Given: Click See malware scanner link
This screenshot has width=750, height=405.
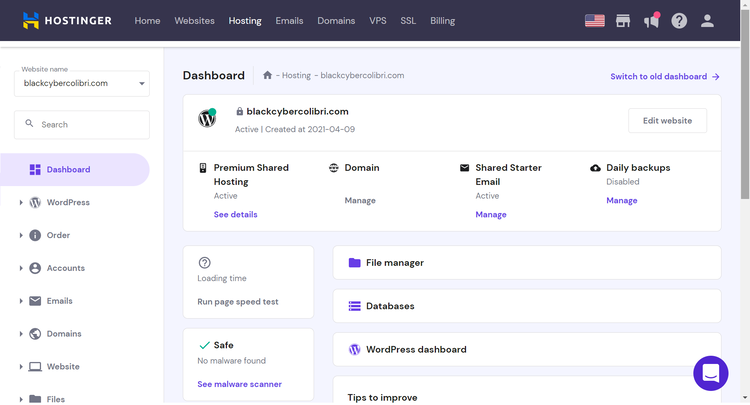Looking at the screenshot, I should [239, 384].
